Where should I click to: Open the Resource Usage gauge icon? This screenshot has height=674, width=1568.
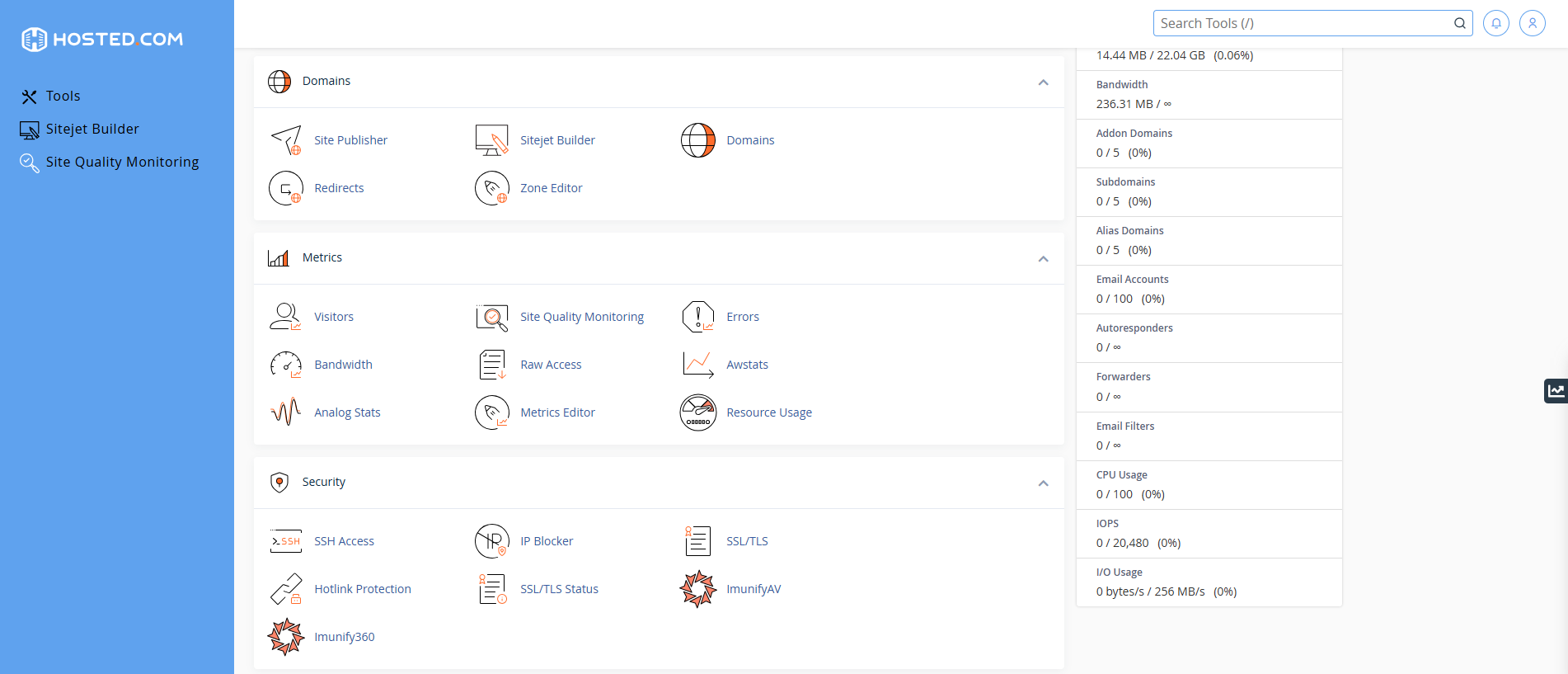click(x=697, y=412)
